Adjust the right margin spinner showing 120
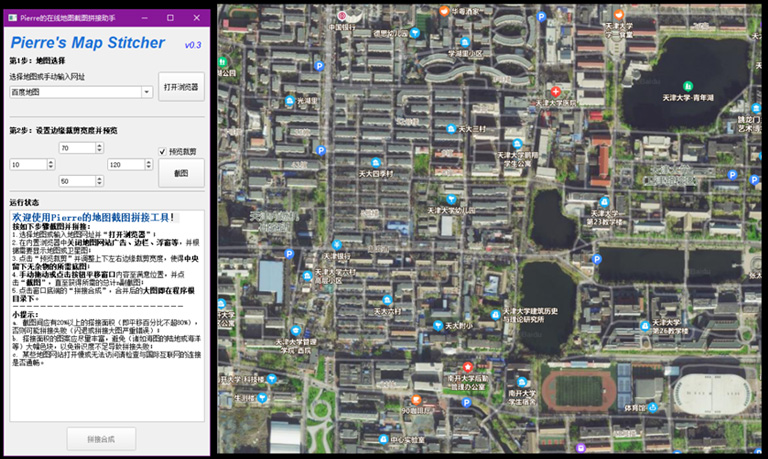Screen dimensions: 768x459 click(x=150, y=164)
